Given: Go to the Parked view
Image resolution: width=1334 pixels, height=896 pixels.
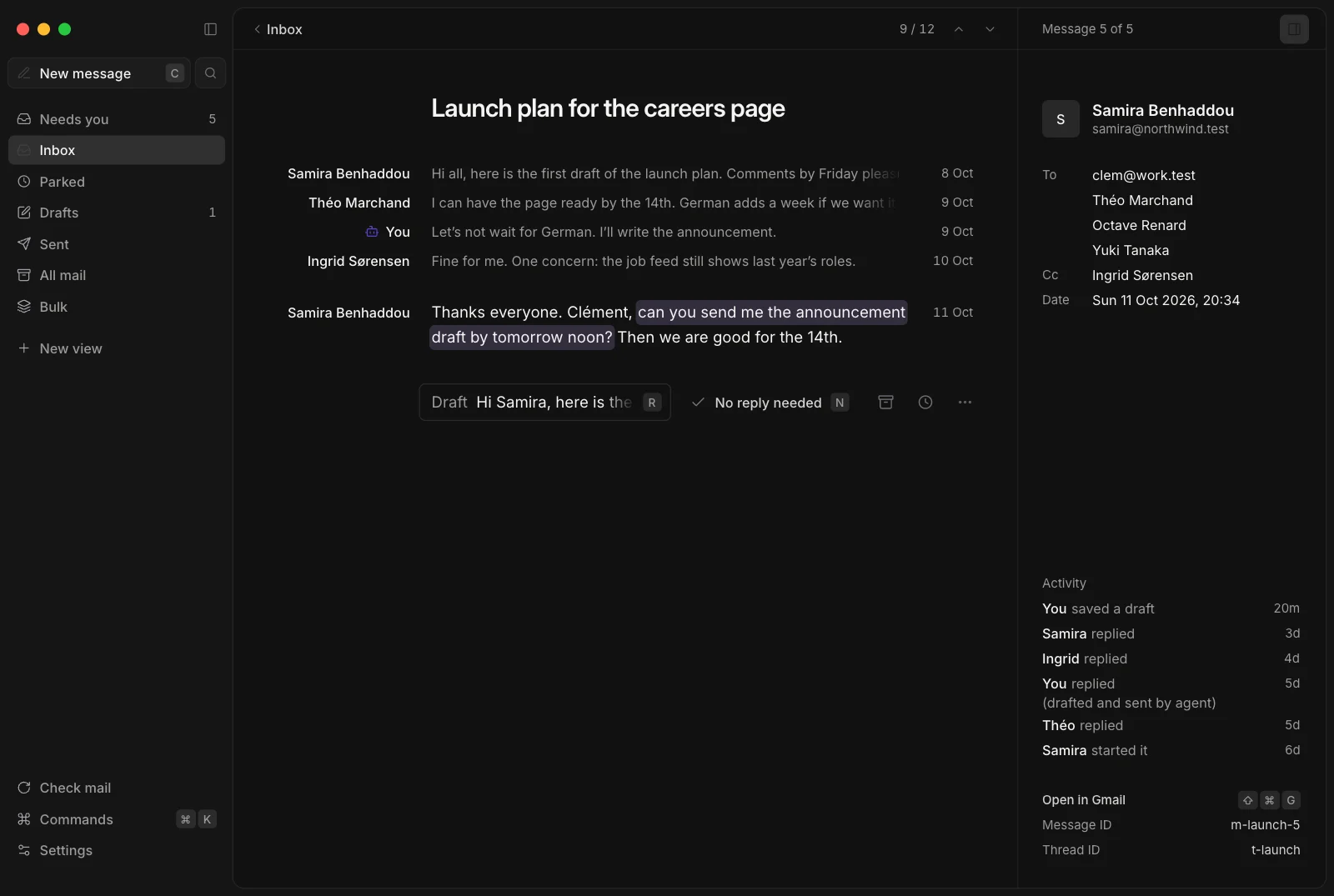Looking at the screenshot, I should [x=117, y=182].
